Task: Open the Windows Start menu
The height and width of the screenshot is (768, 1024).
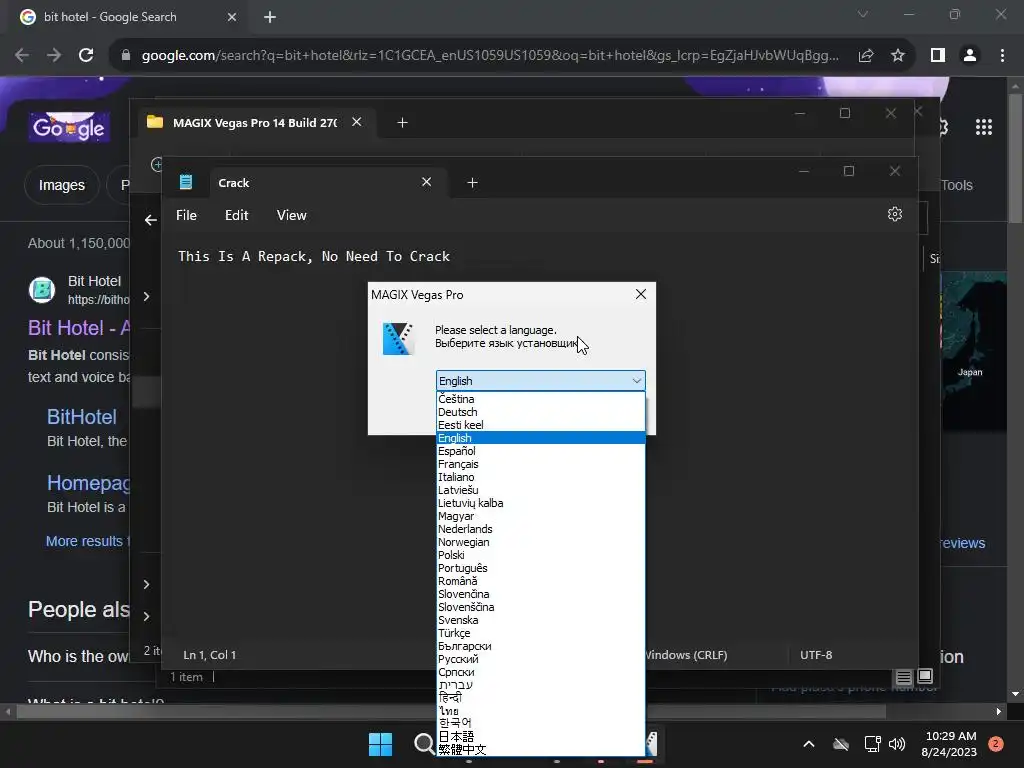Action: click(380, 744)
